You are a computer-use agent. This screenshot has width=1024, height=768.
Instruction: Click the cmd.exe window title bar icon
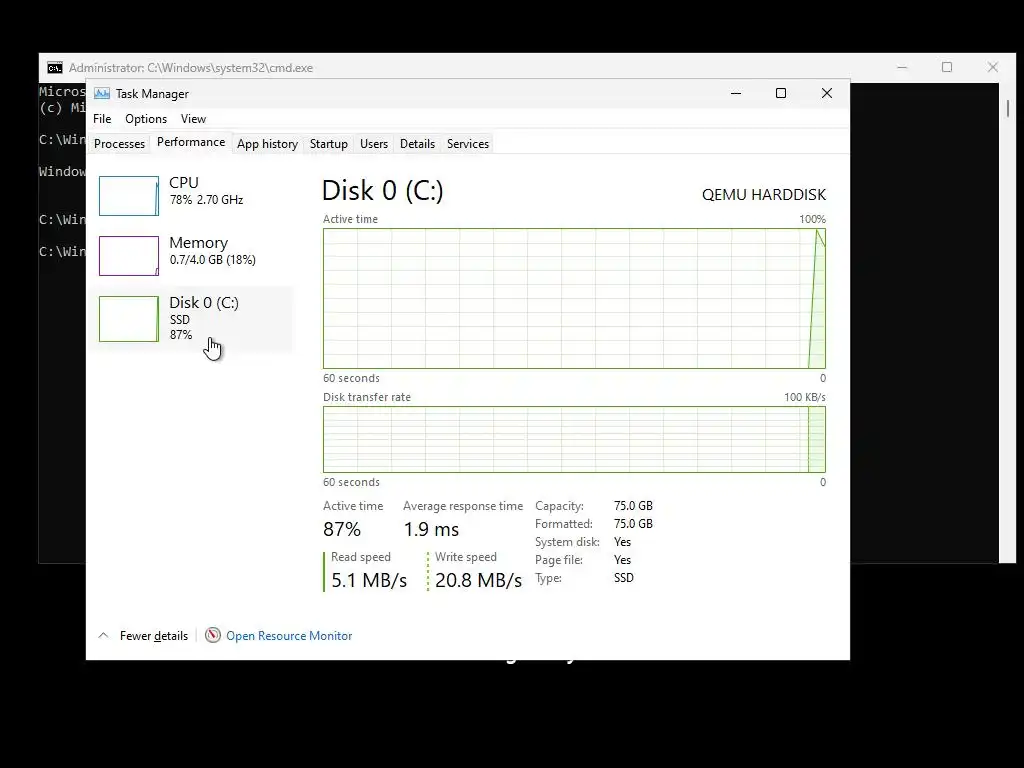click(x=55, y=68)
